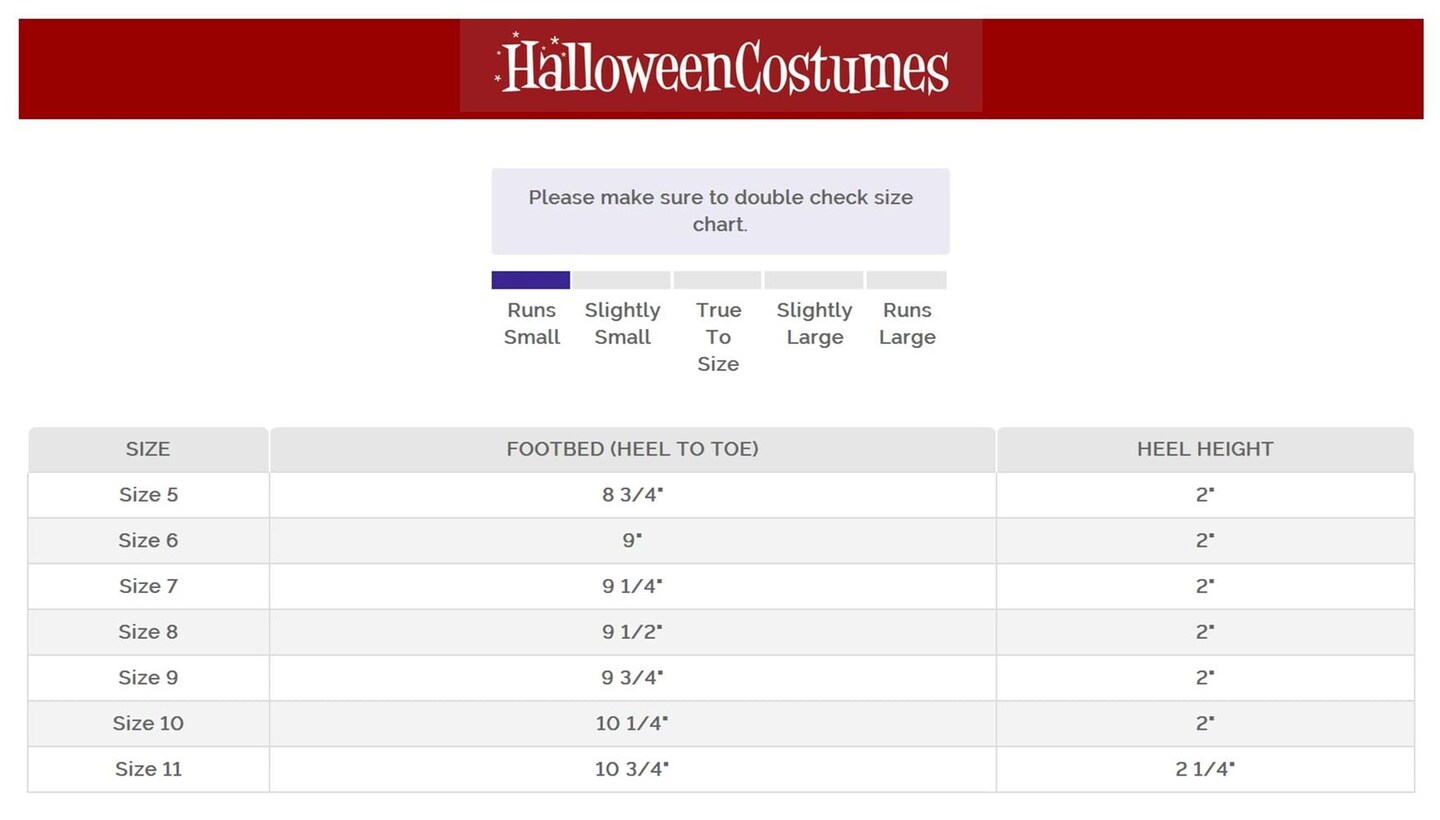Click the FOOTBED (HEEL TO TOE) header

pos(632,450)
